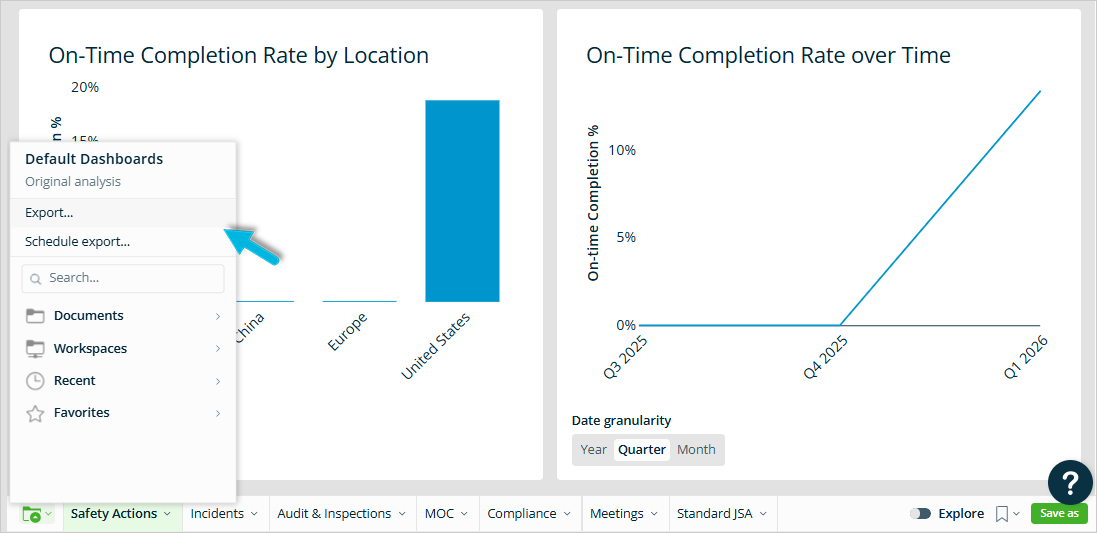The width and height of the screenshot is (1097, 533).
Task: Click the Save as button
Action: point(1059,513)
